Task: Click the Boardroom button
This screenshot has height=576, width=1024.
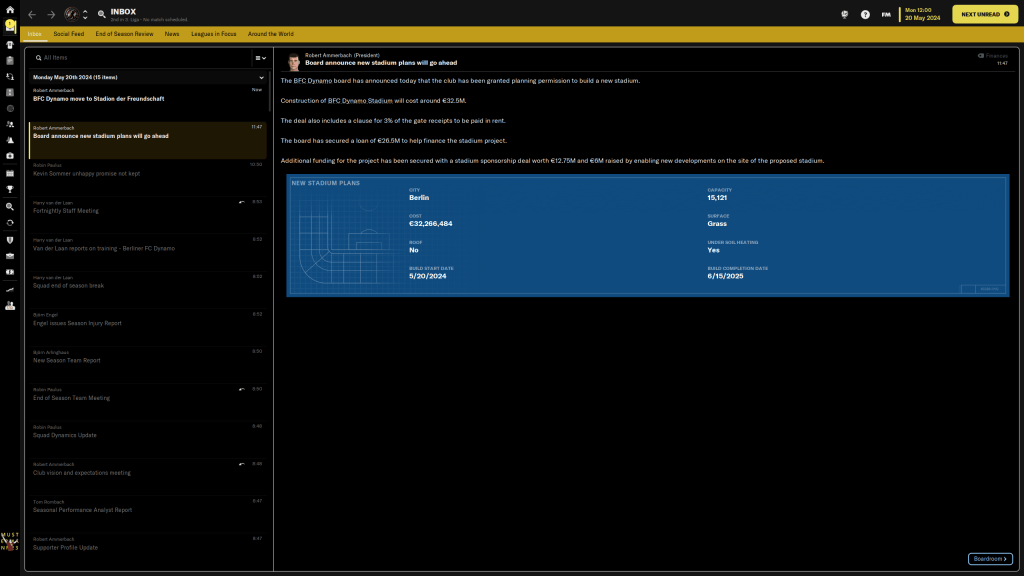Action: pyautogui.click(x=989, y=559)
